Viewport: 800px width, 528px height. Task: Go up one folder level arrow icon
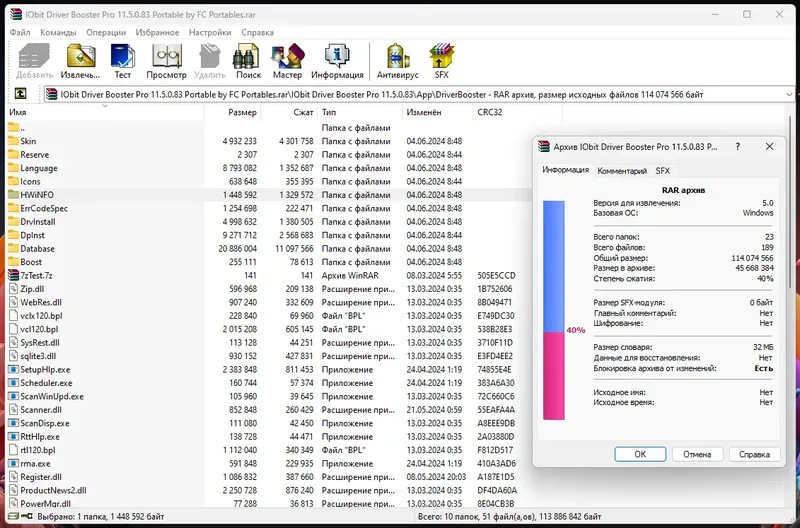click(20, 94)
